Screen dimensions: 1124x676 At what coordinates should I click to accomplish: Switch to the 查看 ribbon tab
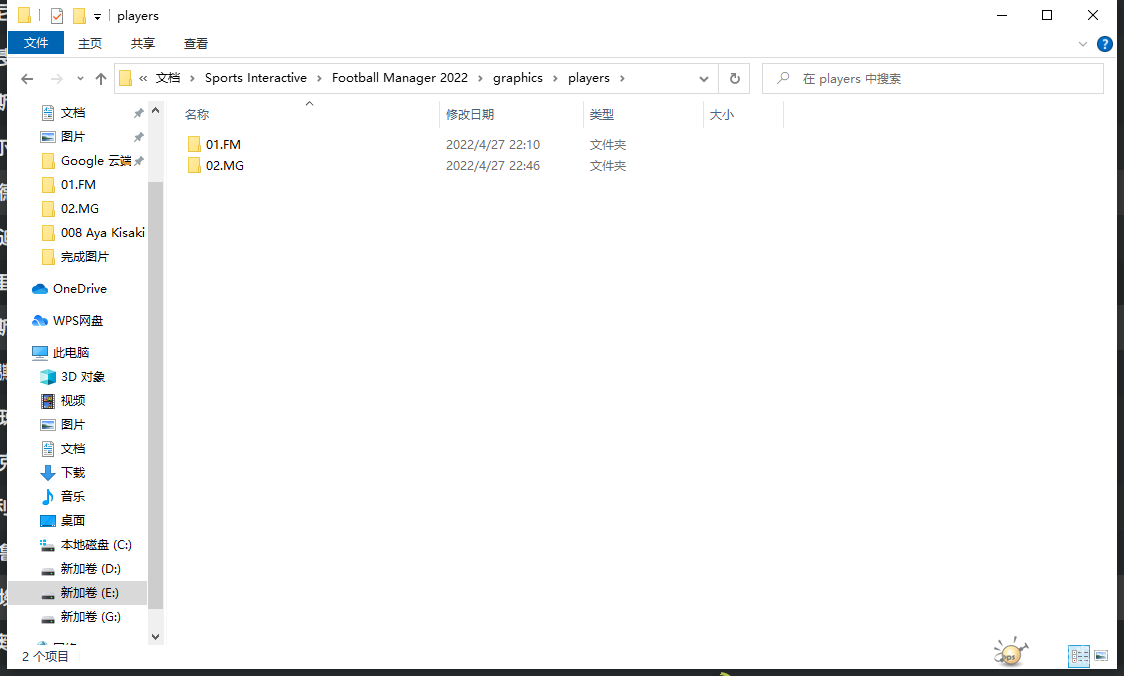[x=196, y=43]
